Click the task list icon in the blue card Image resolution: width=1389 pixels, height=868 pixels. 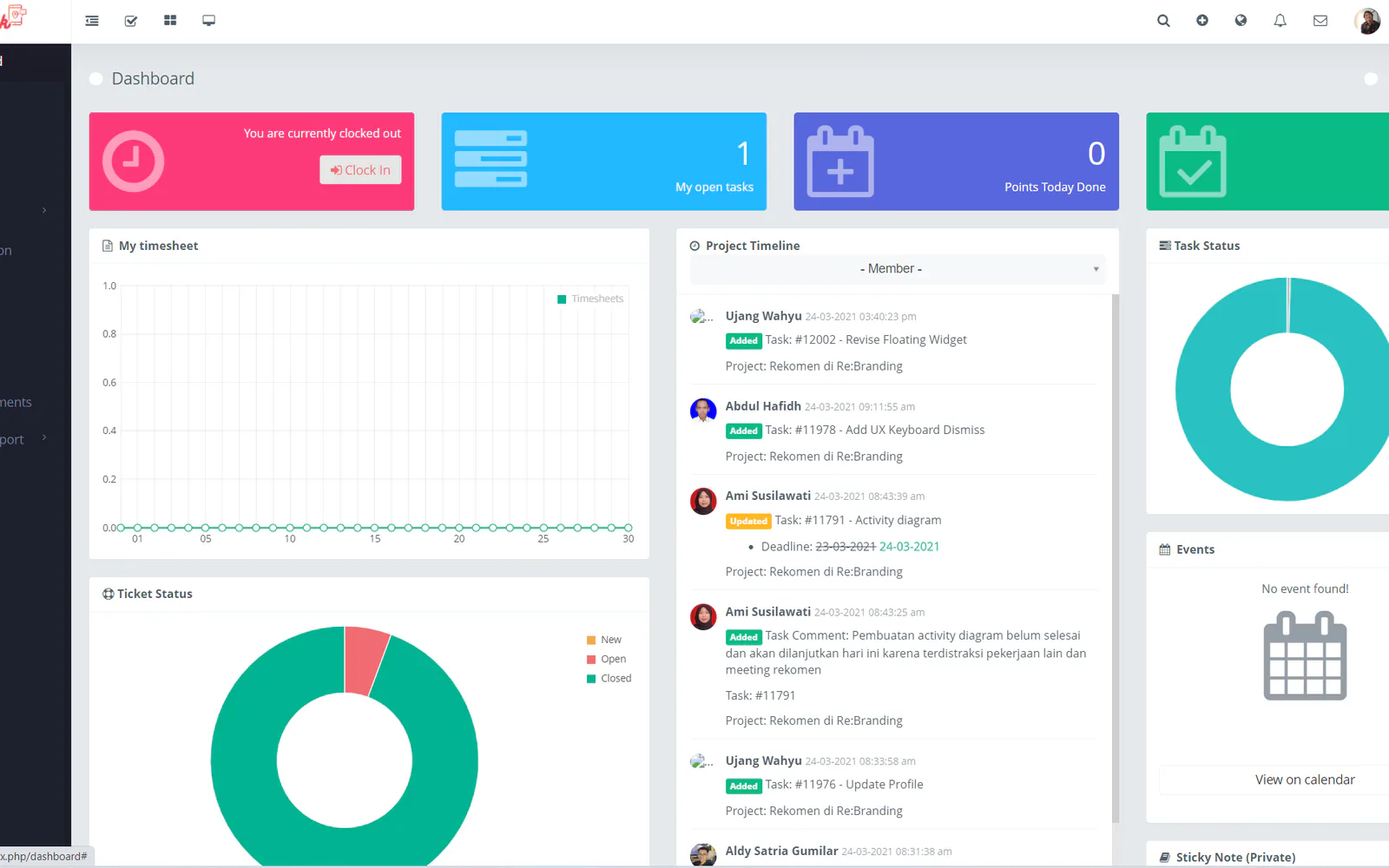point(490,158)
